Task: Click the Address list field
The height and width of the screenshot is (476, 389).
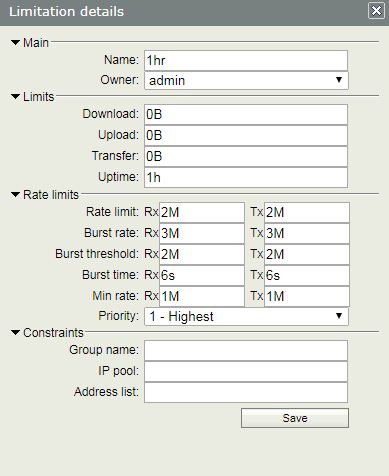Action: [x=246, y=392]
